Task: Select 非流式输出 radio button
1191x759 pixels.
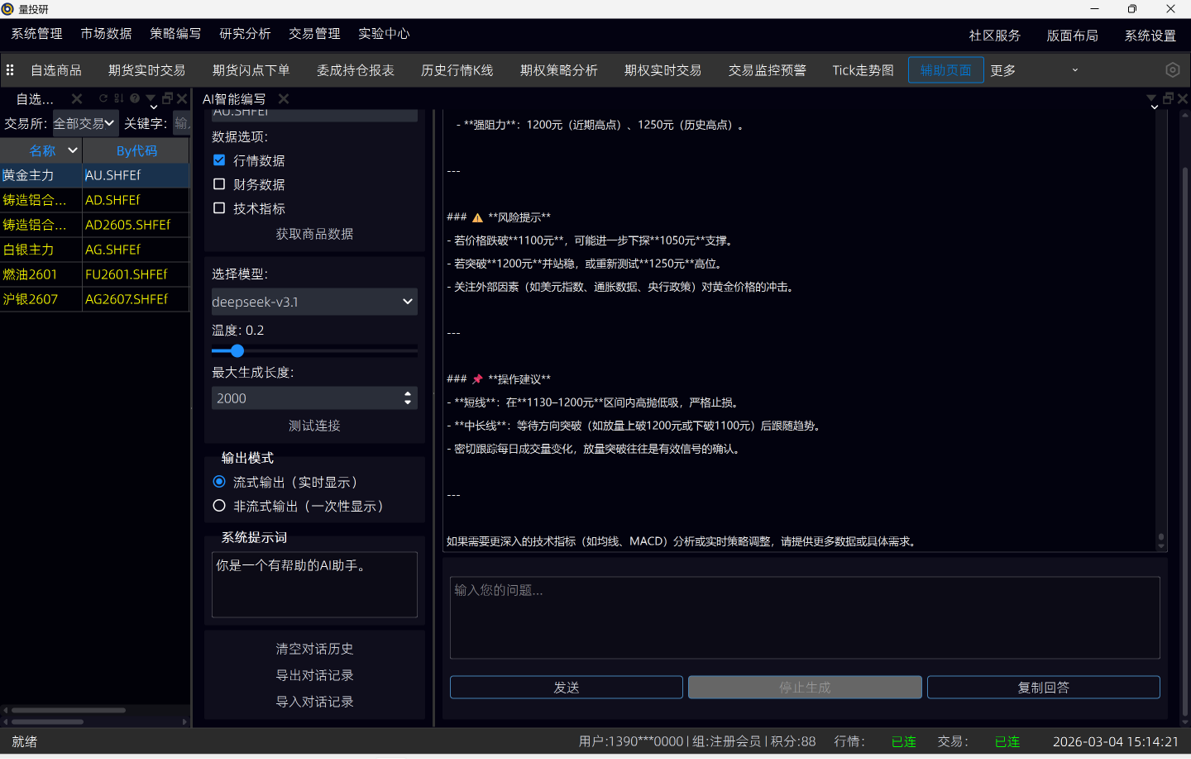Action: pos(219,505)
